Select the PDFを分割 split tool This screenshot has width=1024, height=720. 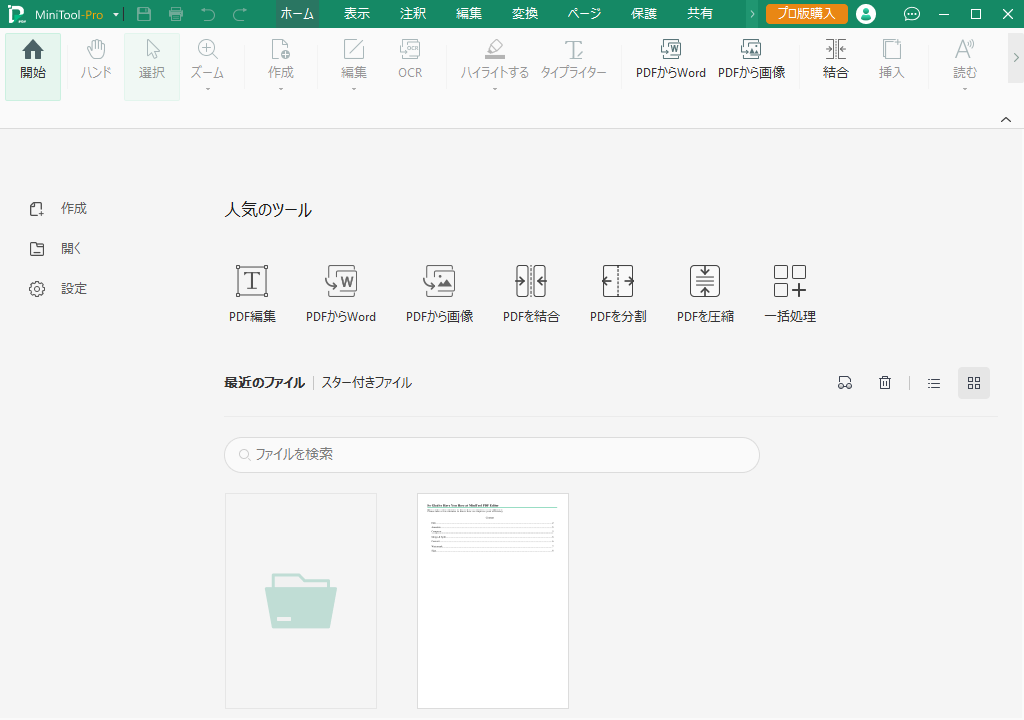click(618, 282)
